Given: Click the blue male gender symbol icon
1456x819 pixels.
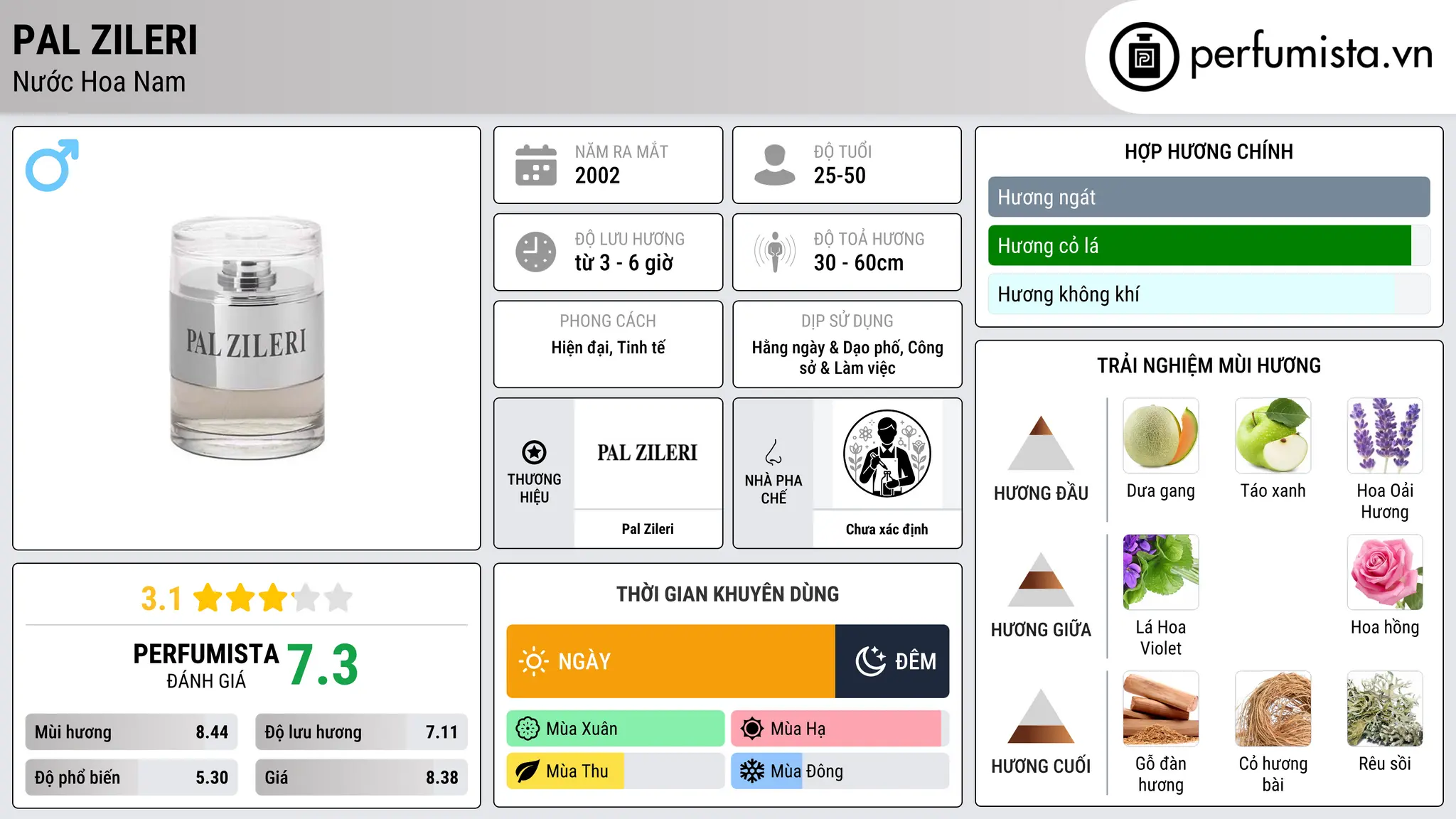Looking at the screenshot, I should (x=52, y=165).
